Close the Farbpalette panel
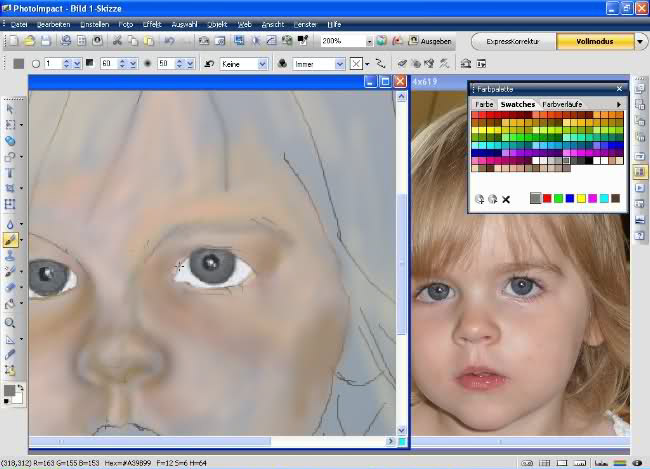This screenshot has width=650, height=469. tap(619, 89)
